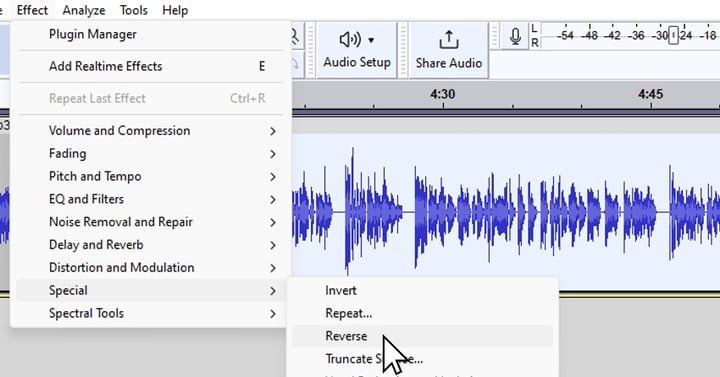Open Audio Setup options
Image resolution: width=720 pixels, height=377 pixels.
tap(357, 50)
